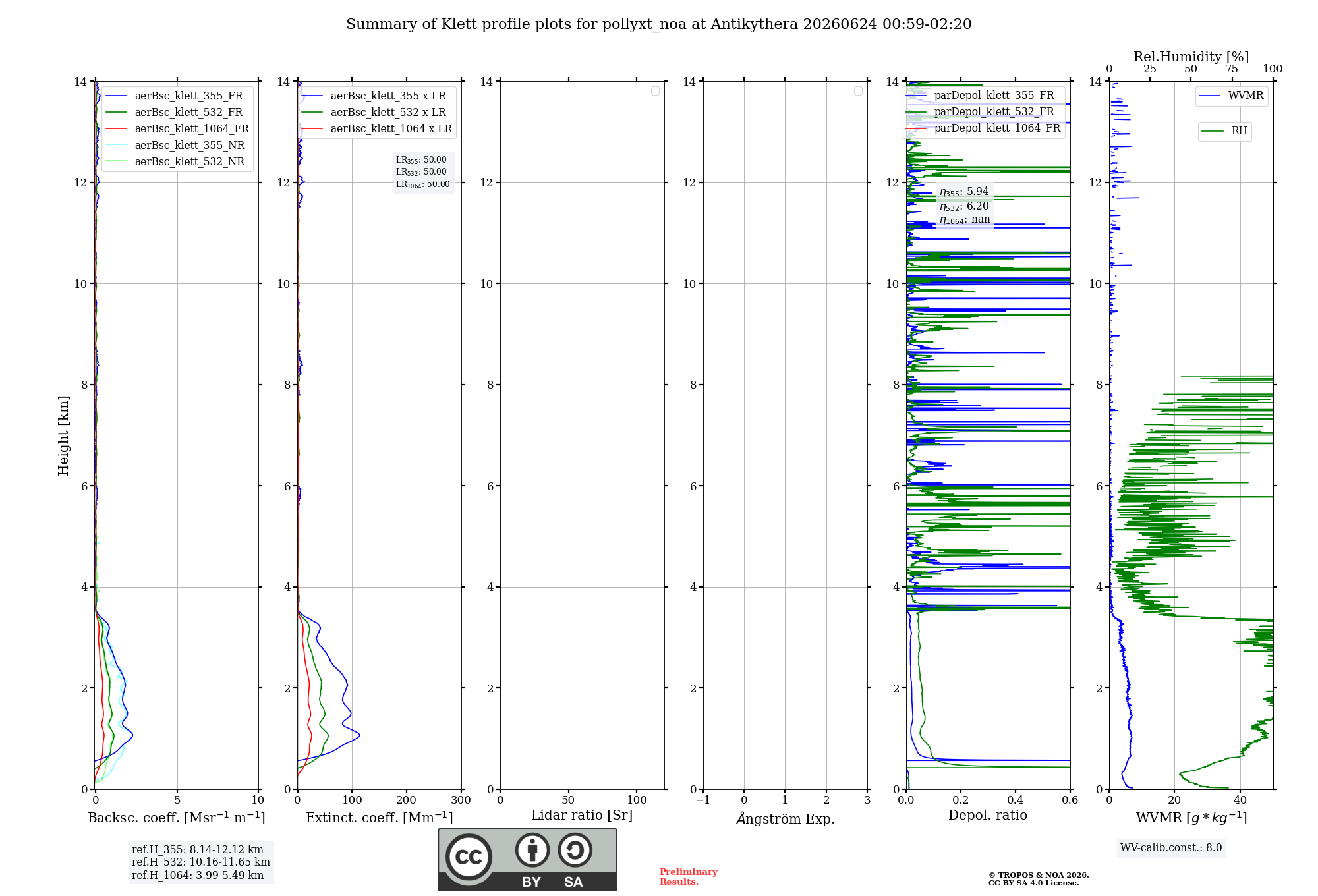Viewport: 1318px width, 896px height.
Task: Click the Preliminary Results red text
Action: 688,877
